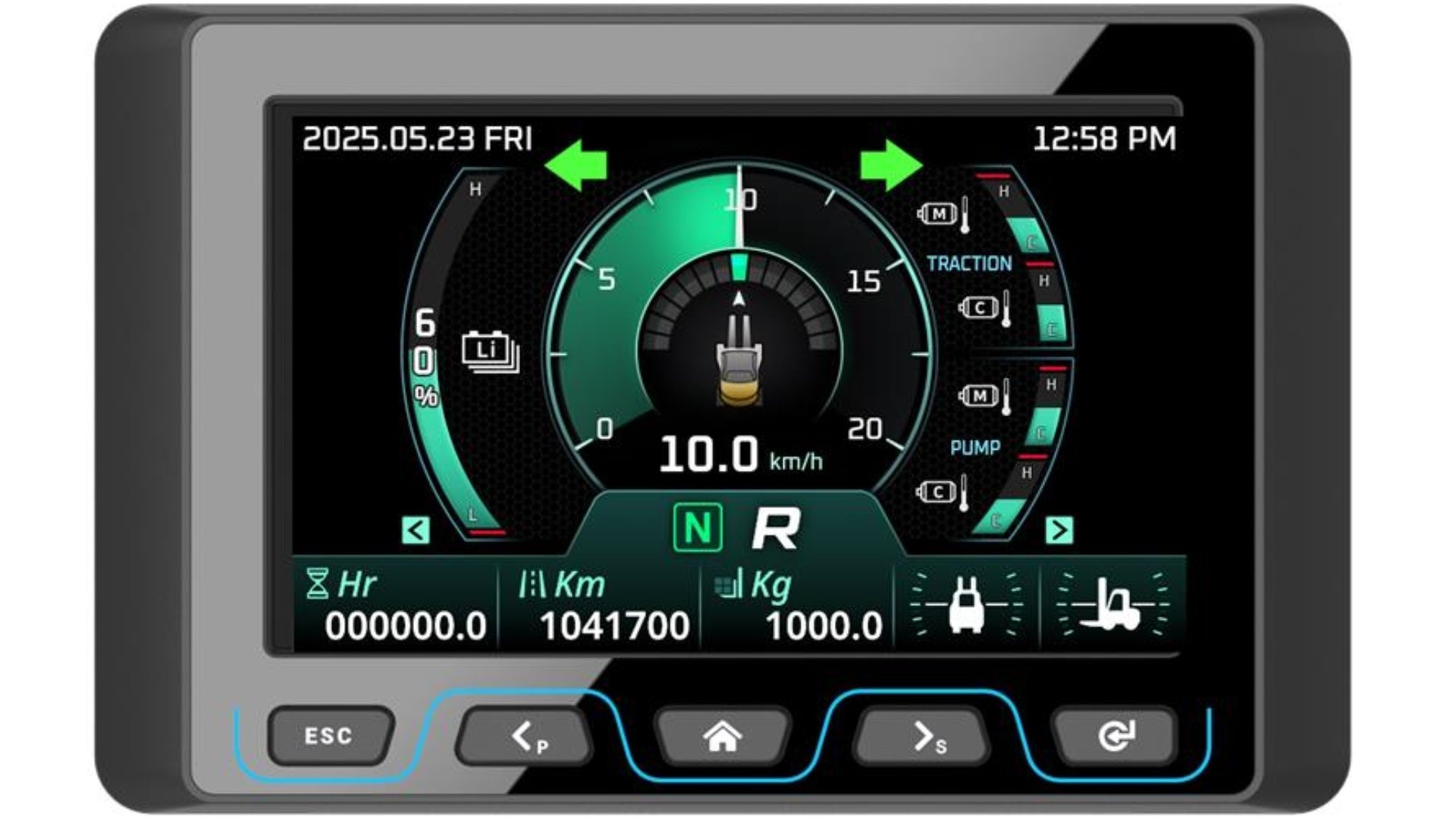Screen dimensions: 1456x819
Task: Click the speedometer 15 mark
Action: coord(864,281)
